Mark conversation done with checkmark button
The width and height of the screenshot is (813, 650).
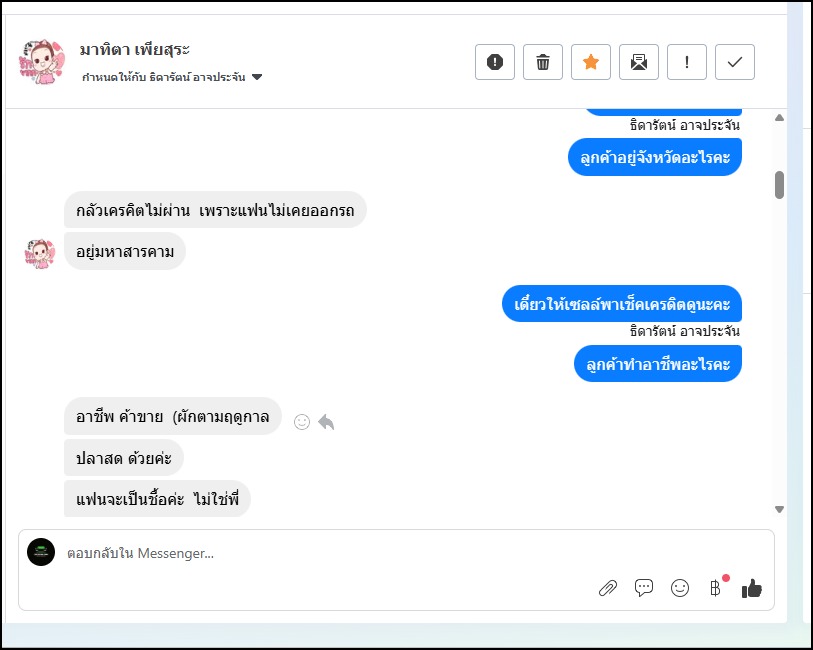coord(735,62)
